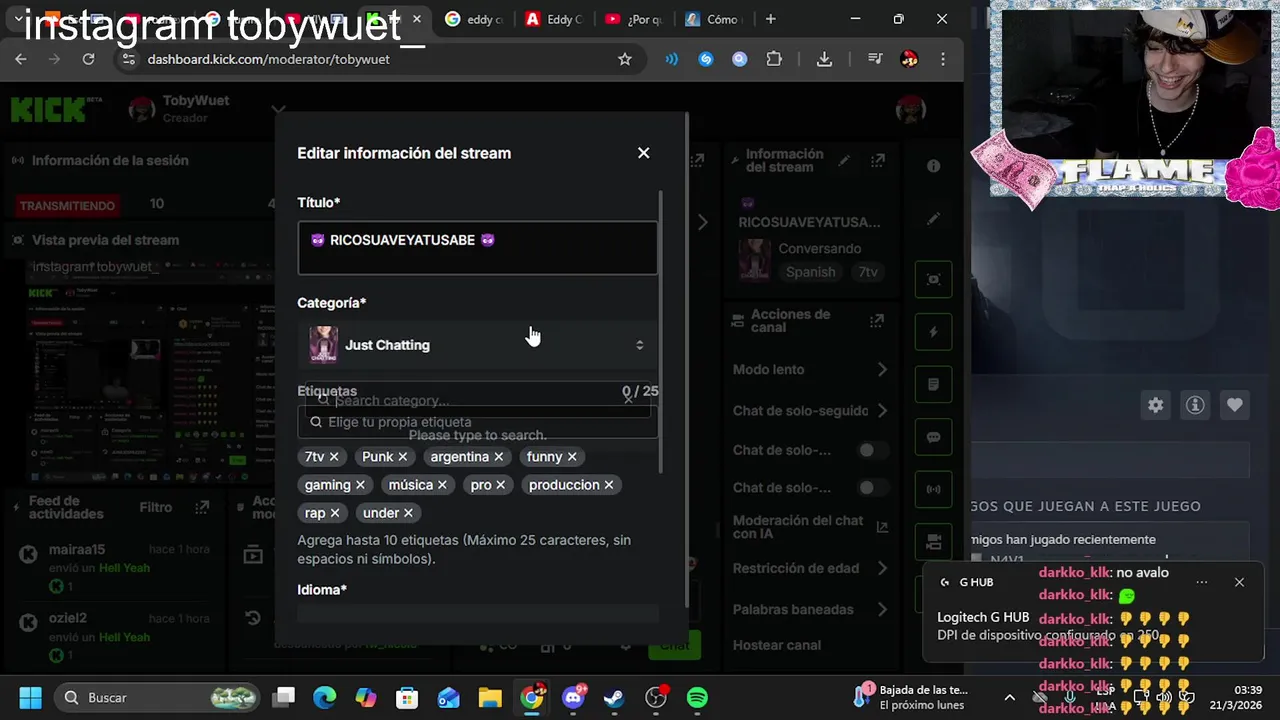Click the notes document sidebar icon
1280x720 pixels.
933,385
